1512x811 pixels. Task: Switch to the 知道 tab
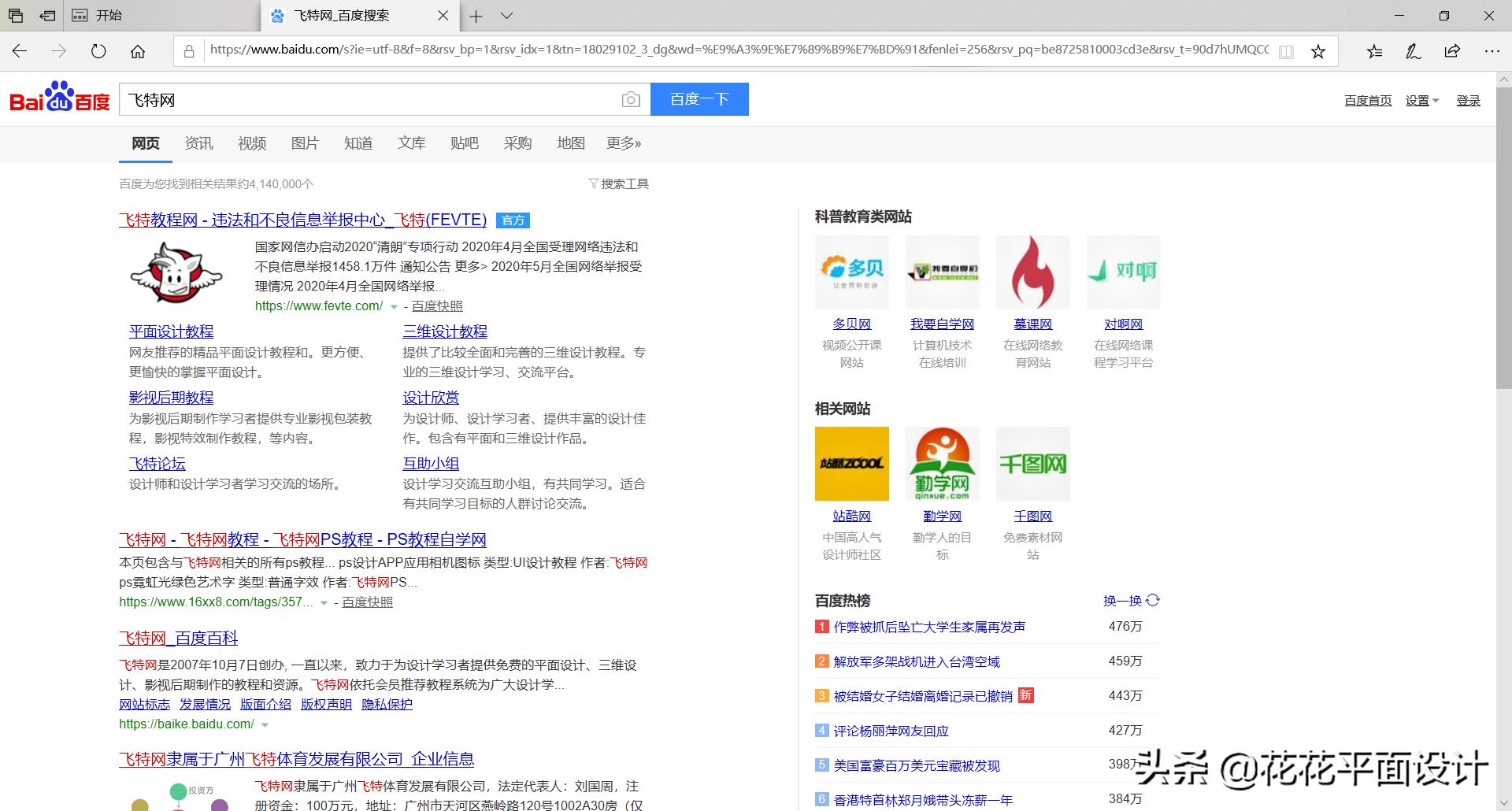pos(358,143)
